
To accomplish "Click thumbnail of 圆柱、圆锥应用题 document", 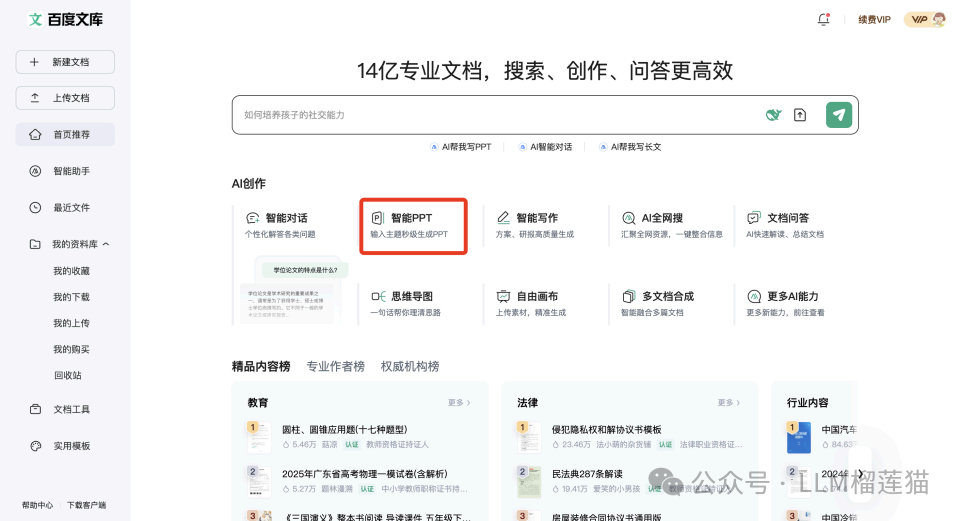I will point(260,437).
